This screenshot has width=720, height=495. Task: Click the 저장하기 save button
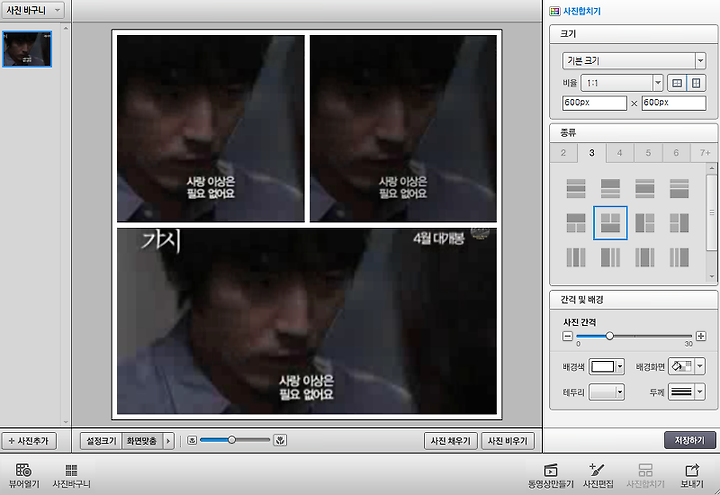pyautogui.click(x=690, y=440)
